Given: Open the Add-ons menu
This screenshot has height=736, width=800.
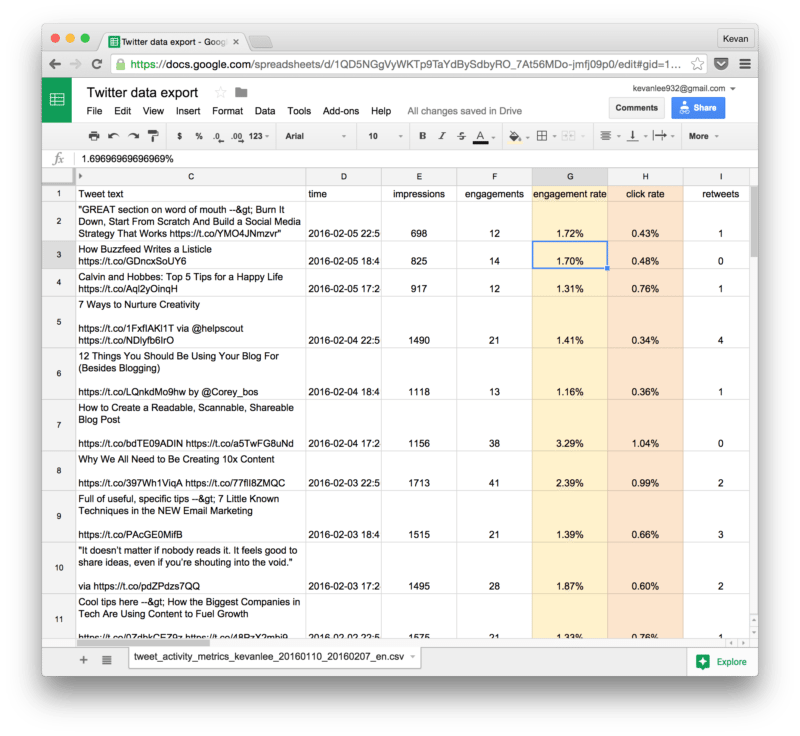Looking at the screenshot, I should point(341,111).
